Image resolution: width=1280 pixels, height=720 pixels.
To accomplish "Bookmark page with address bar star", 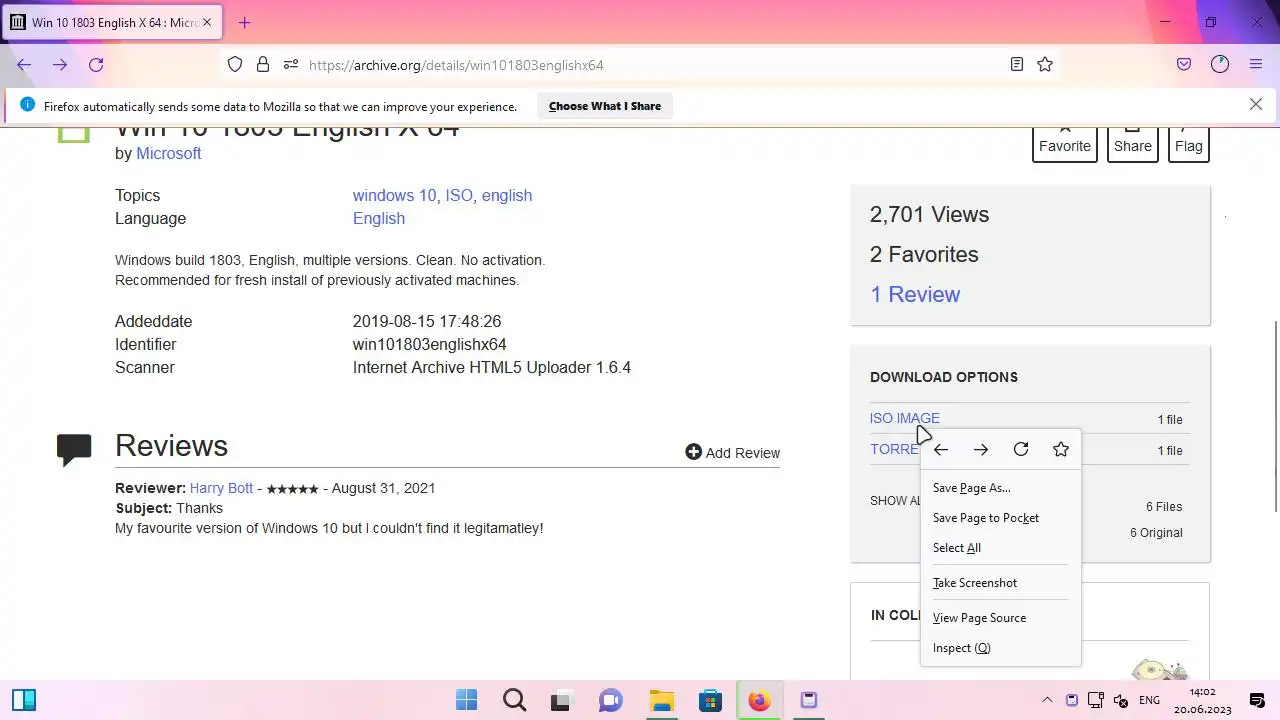I will 1045,65.
